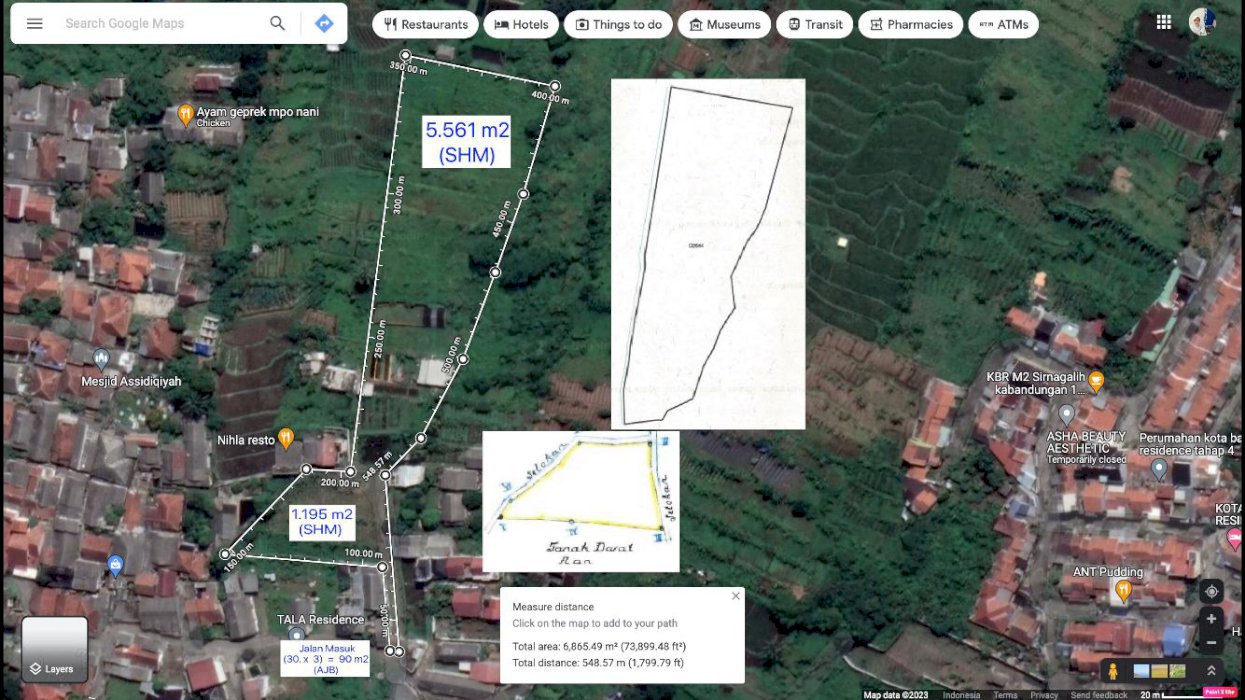The width and height of the screenshot is (1245, 700).
Task: Open the hamburger main menu
Action: 35,24
